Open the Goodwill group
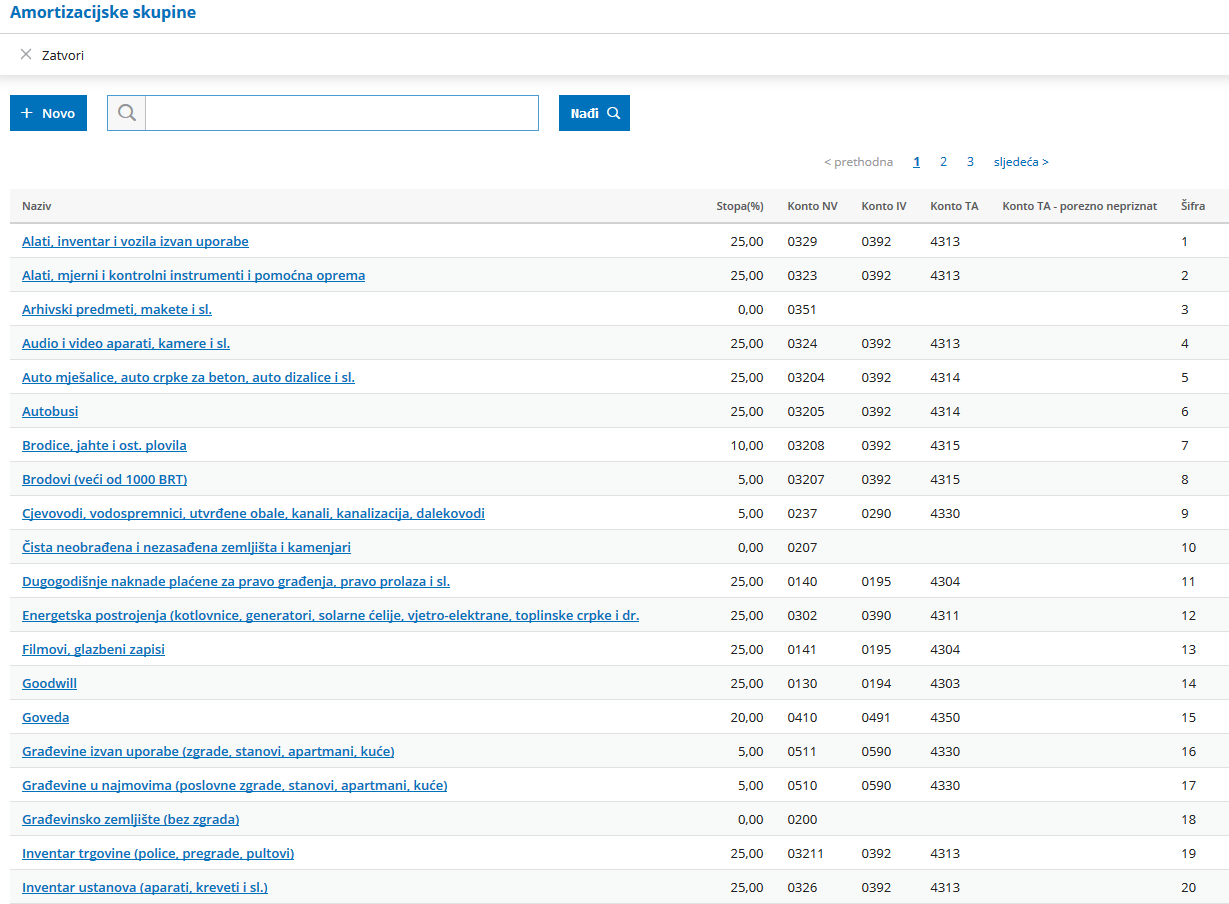Viewport: 1229px width, 904px height. (49, 683)
